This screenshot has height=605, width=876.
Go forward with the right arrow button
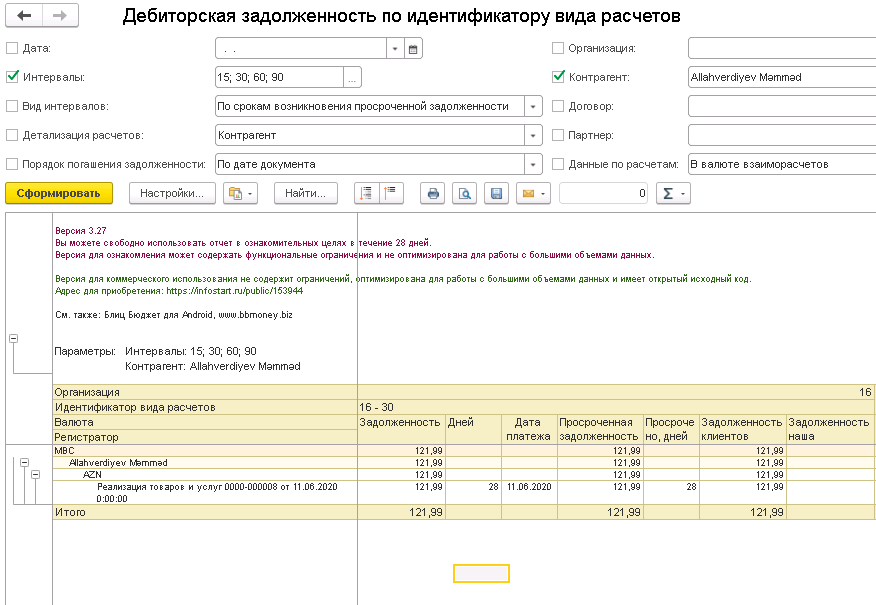[x=60, y=16]
